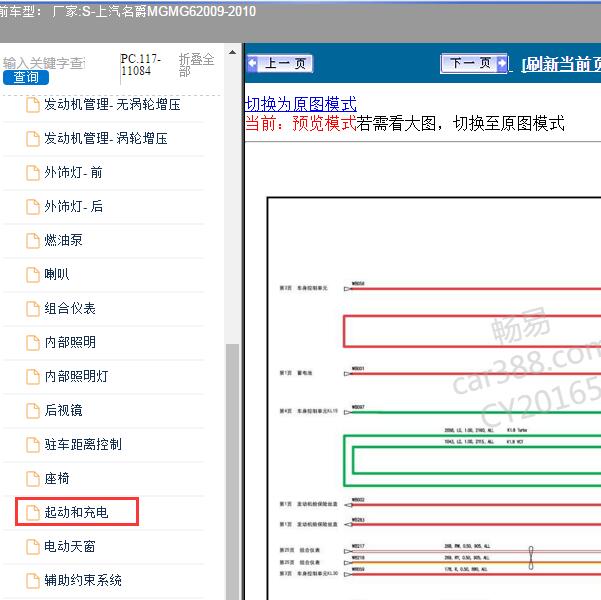
Task: Click document icon beside 驻车距离控制
Action: tap(33, 445)
